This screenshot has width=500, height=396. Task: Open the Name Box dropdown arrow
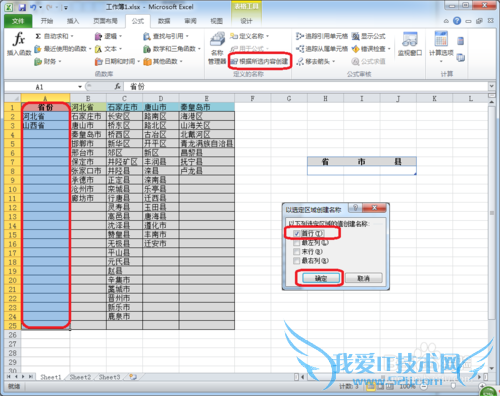point(80,87)
